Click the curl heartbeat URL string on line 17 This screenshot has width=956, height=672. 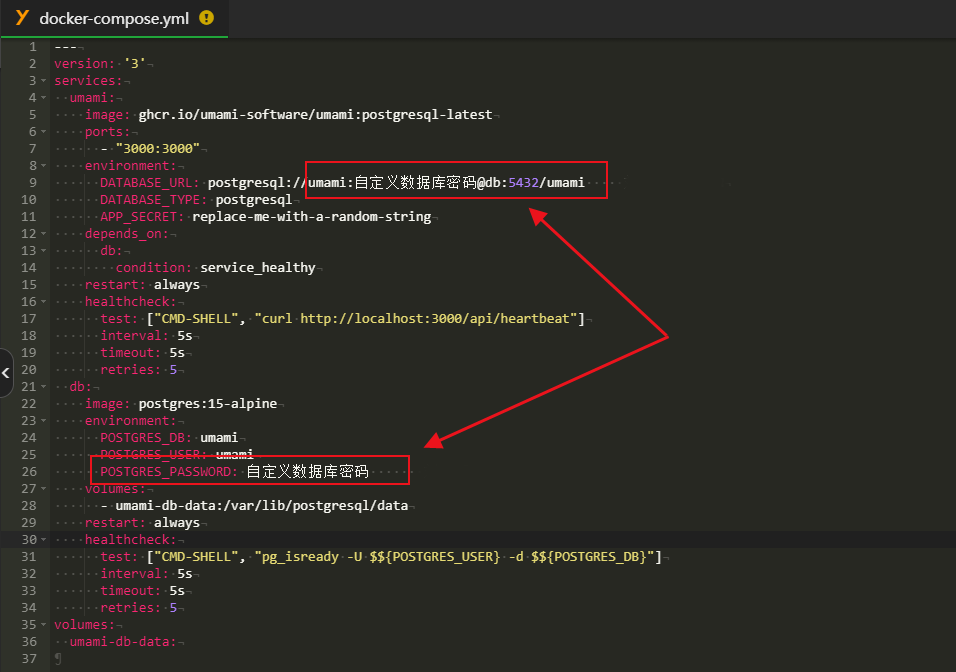pos(416,319)
